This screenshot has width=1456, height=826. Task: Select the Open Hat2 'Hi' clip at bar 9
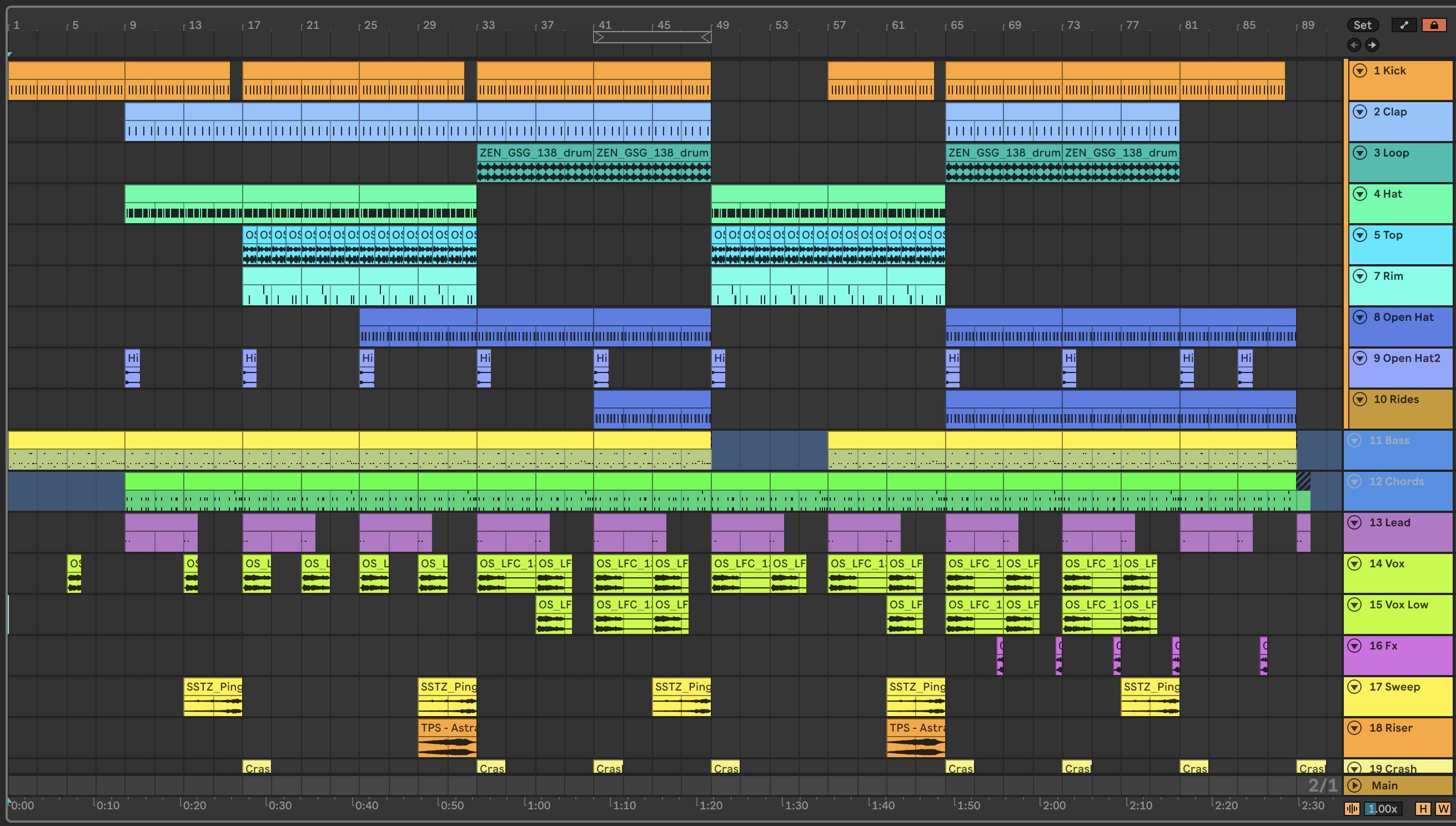(x=132, y=367)
